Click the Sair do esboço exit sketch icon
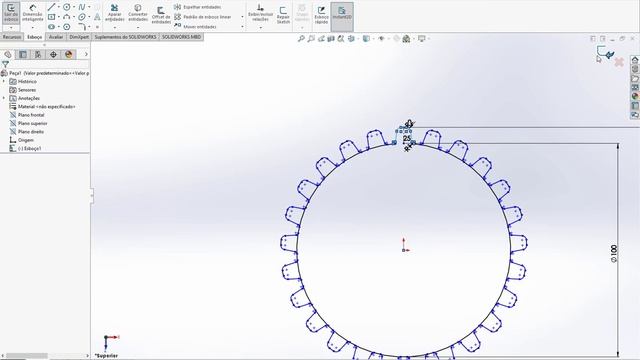The height and width of the screenshot is (360, 640). (x=11, y=13)
